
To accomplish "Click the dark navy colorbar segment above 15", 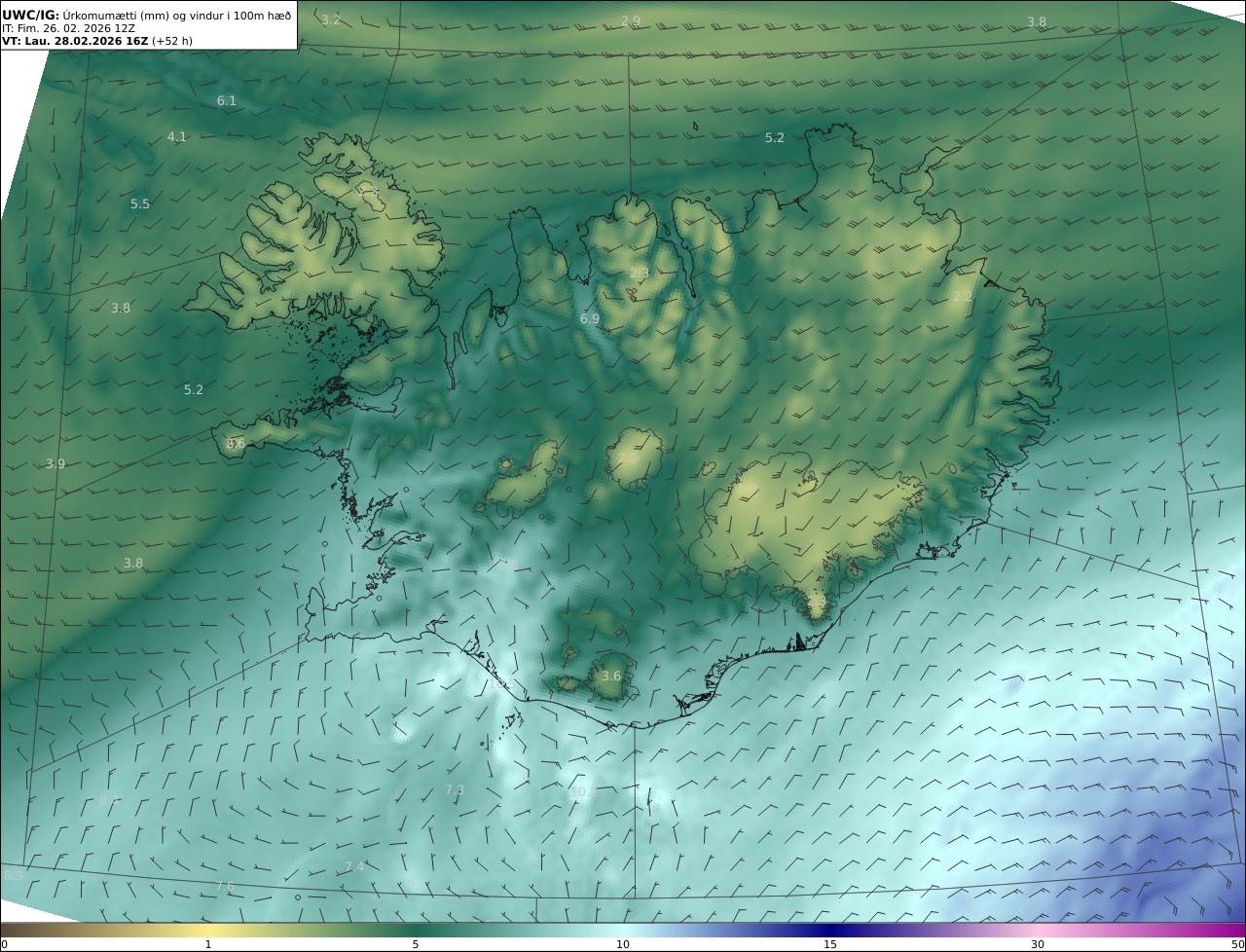I will [830, 929].
